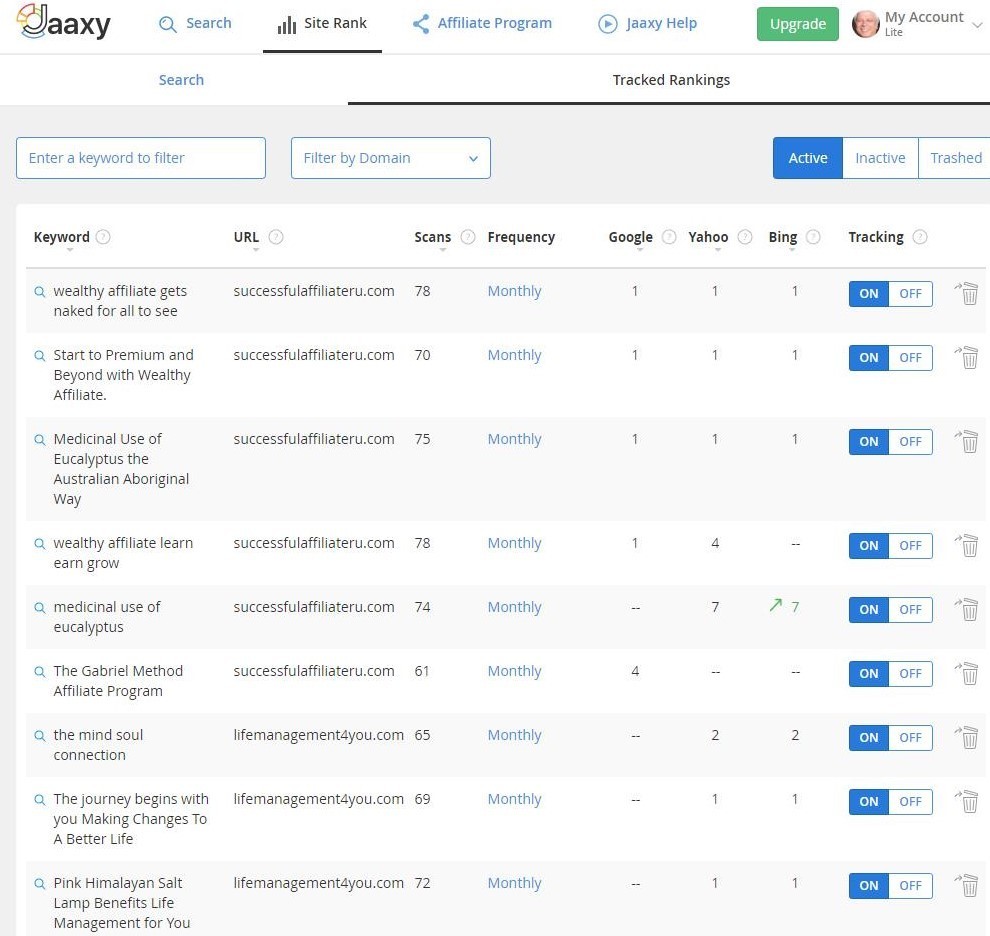The height and width of the screenshot is (936, 990).
Task: Change Monthly frequency for 'the mind soul connection'
Action: [x=514, y=735]
